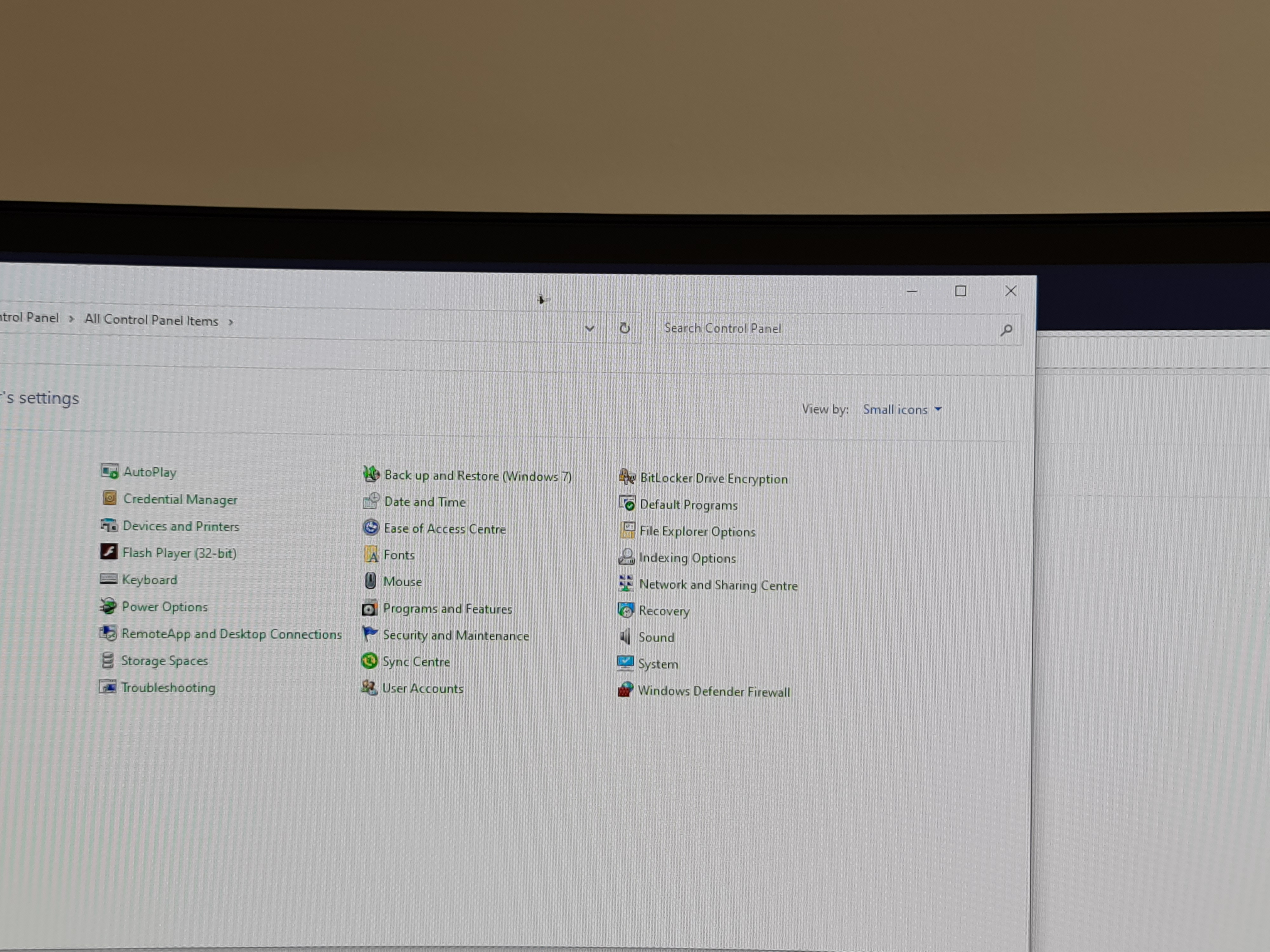Screen dimensions: 1270x952
Task: Maximize the Control Panel window
Action: [x=960, y=291]
